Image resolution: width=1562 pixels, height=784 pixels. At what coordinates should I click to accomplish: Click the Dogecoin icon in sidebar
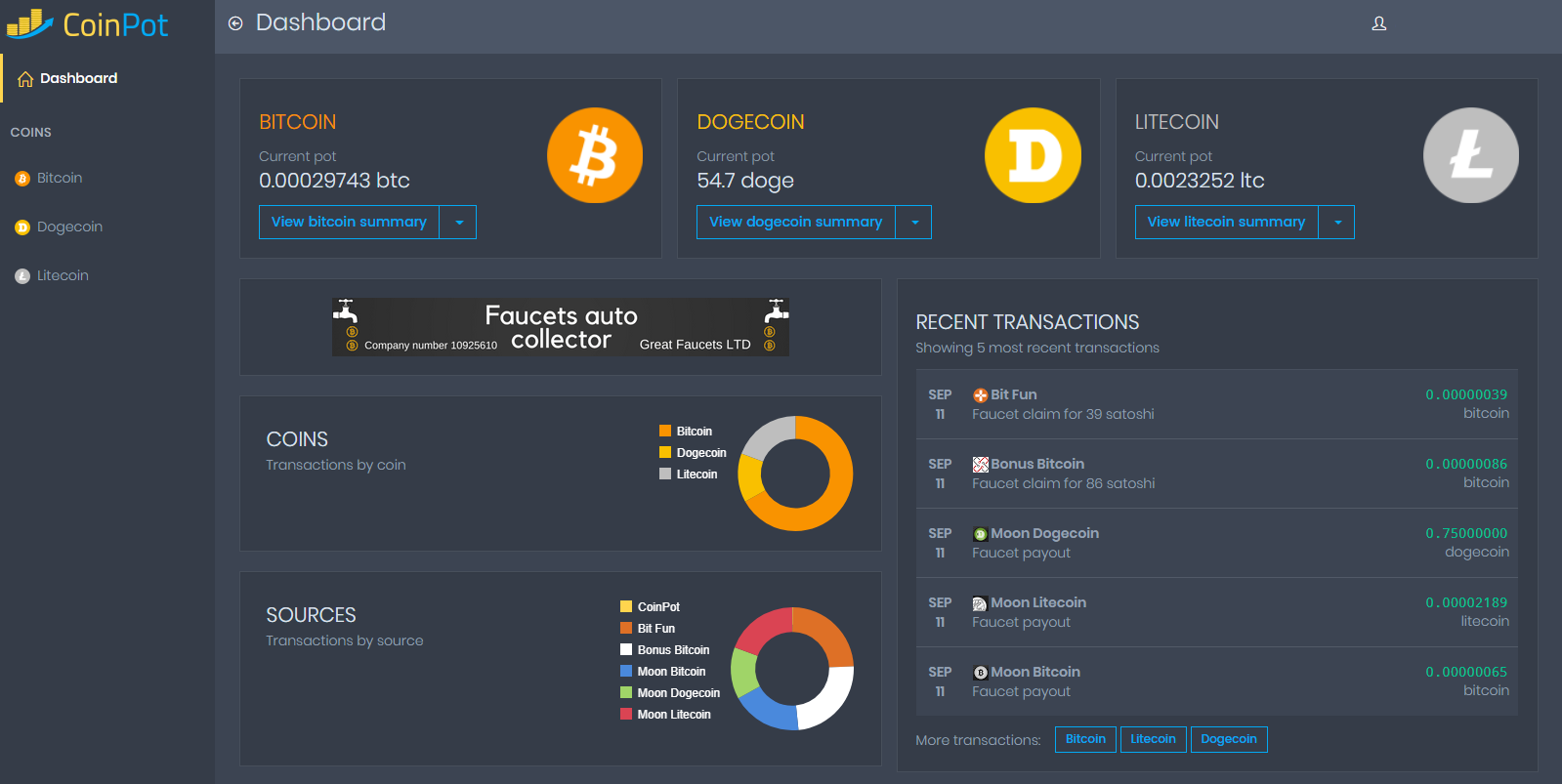tap(22, 227)
